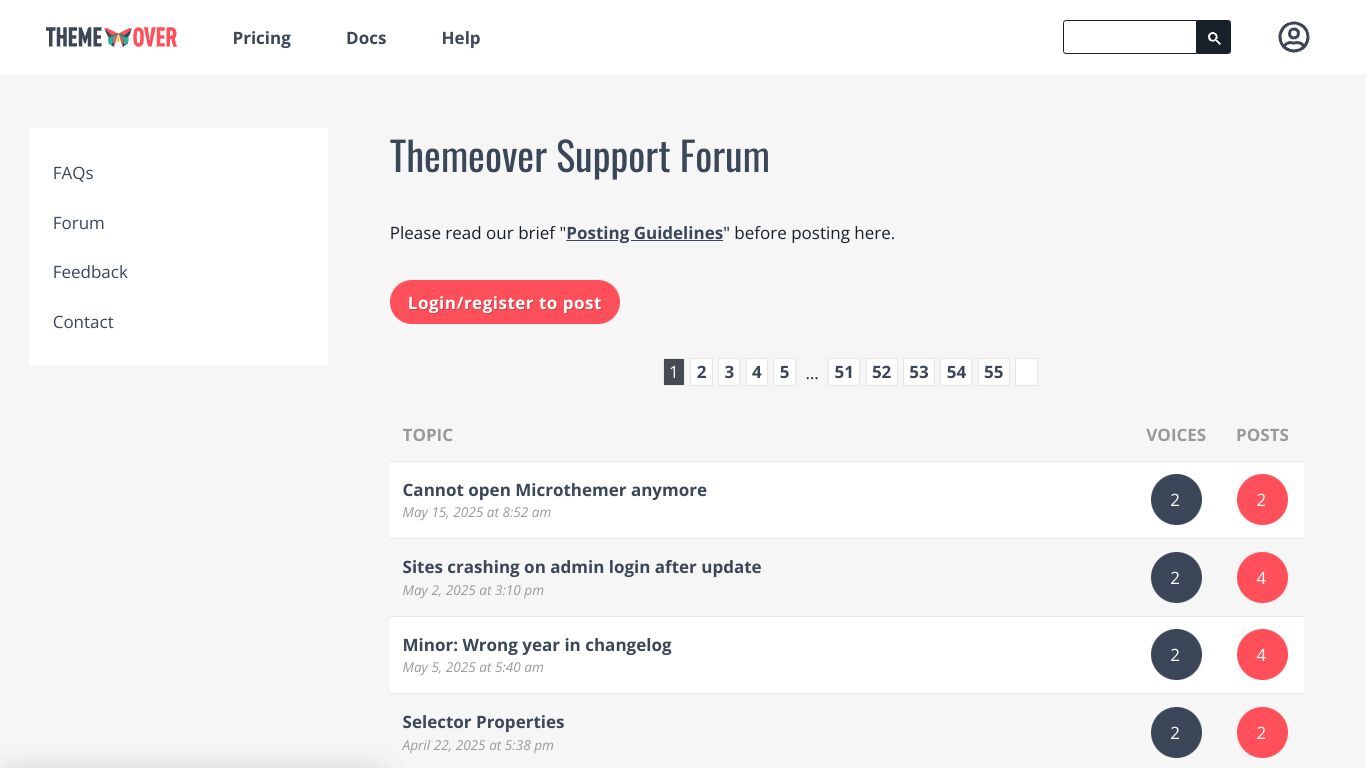This screenshot has height=768, width=1366.
Task: Click the posts count for Sites crashing topic
Action: click(1262, 578)
